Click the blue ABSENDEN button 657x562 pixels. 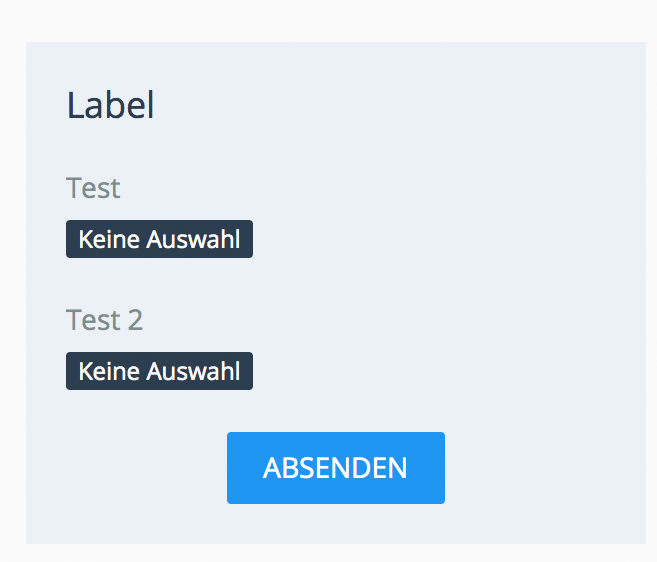tap(335, 468)
